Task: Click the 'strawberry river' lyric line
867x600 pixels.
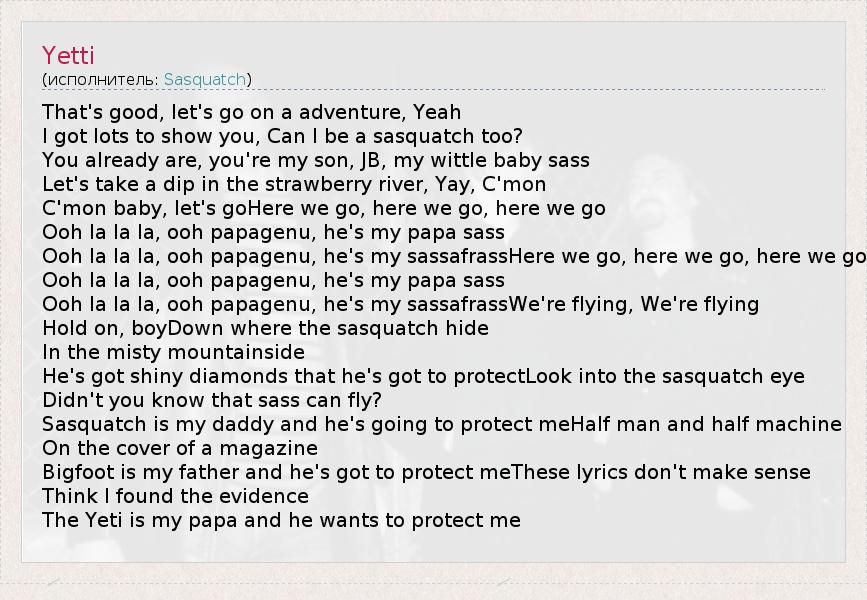Action: coord(294,184)
